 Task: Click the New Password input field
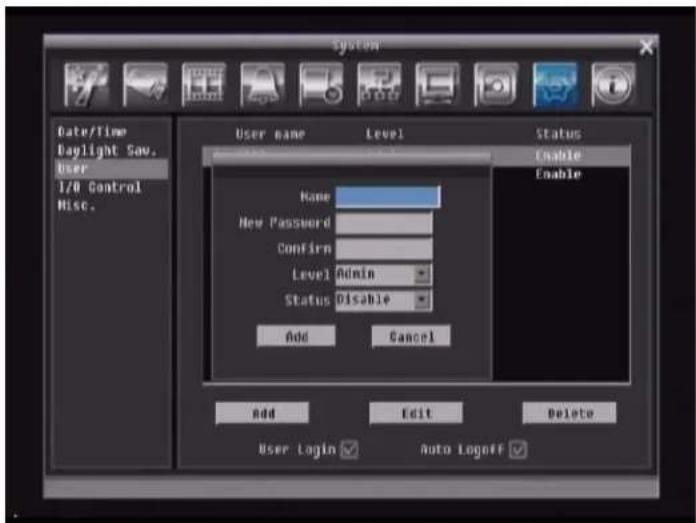[x=384, y=222]
